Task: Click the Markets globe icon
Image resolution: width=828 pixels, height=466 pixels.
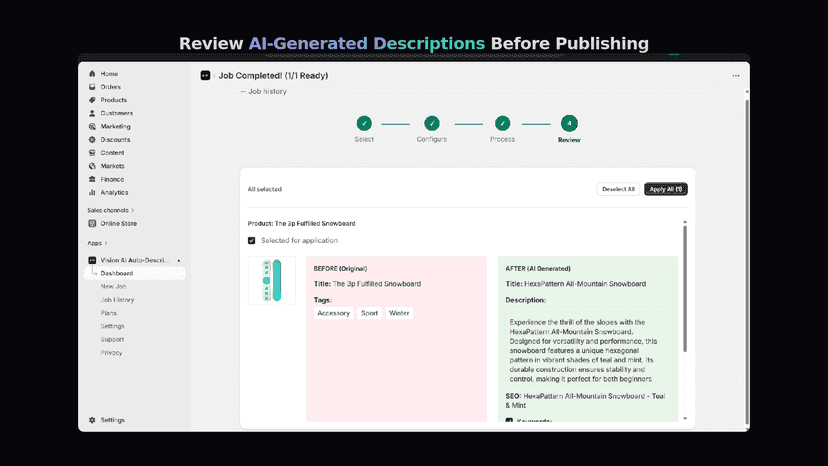Action: click(x=92, y=166)
